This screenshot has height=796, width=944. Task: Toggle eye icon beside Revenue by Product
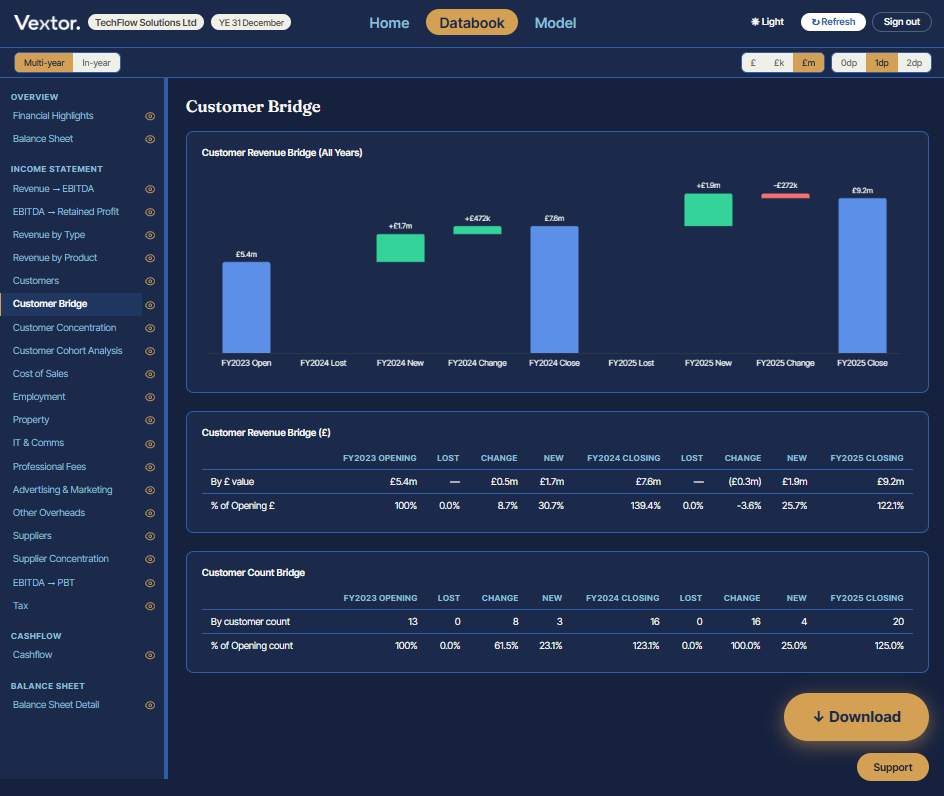click(151, 258)
